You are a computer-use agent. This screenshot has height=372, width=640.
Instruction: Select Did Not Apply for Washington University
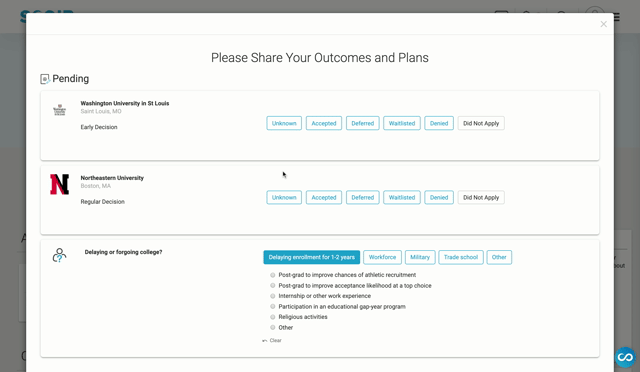(481, 123)
